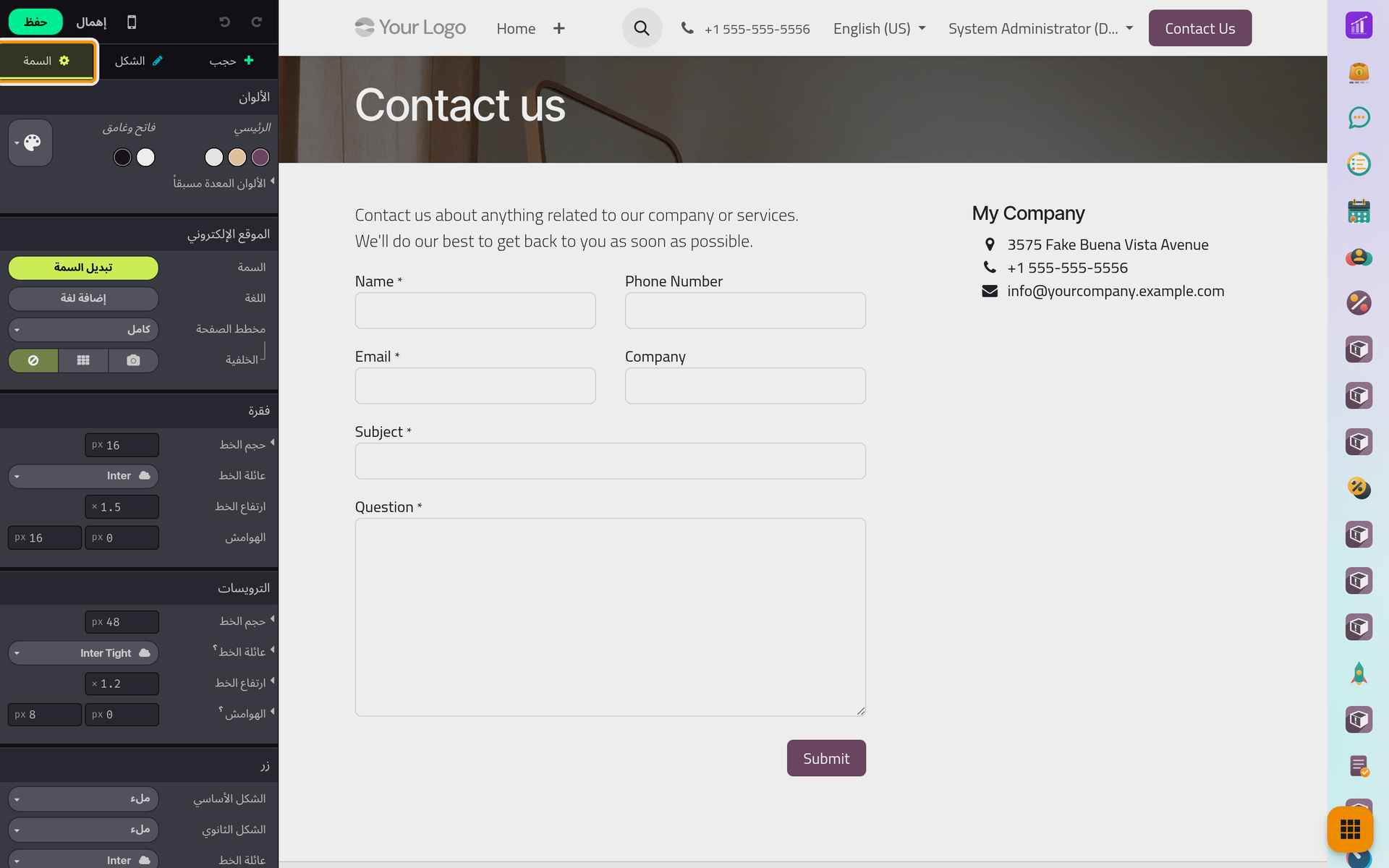
Task: Click the green حفظ save button
Action: pyautogui.click(x=35, y=22)
